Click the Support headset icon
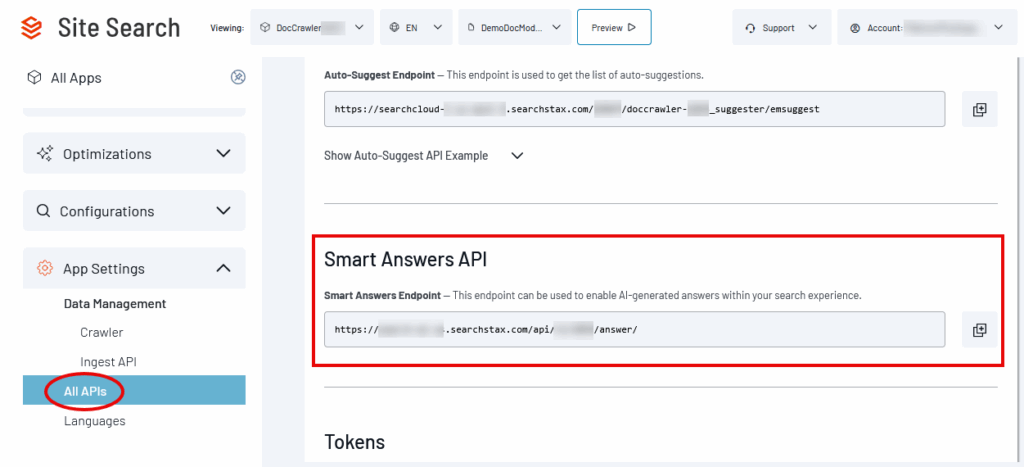Screen dimensions: 1024x467 (750, 28)
